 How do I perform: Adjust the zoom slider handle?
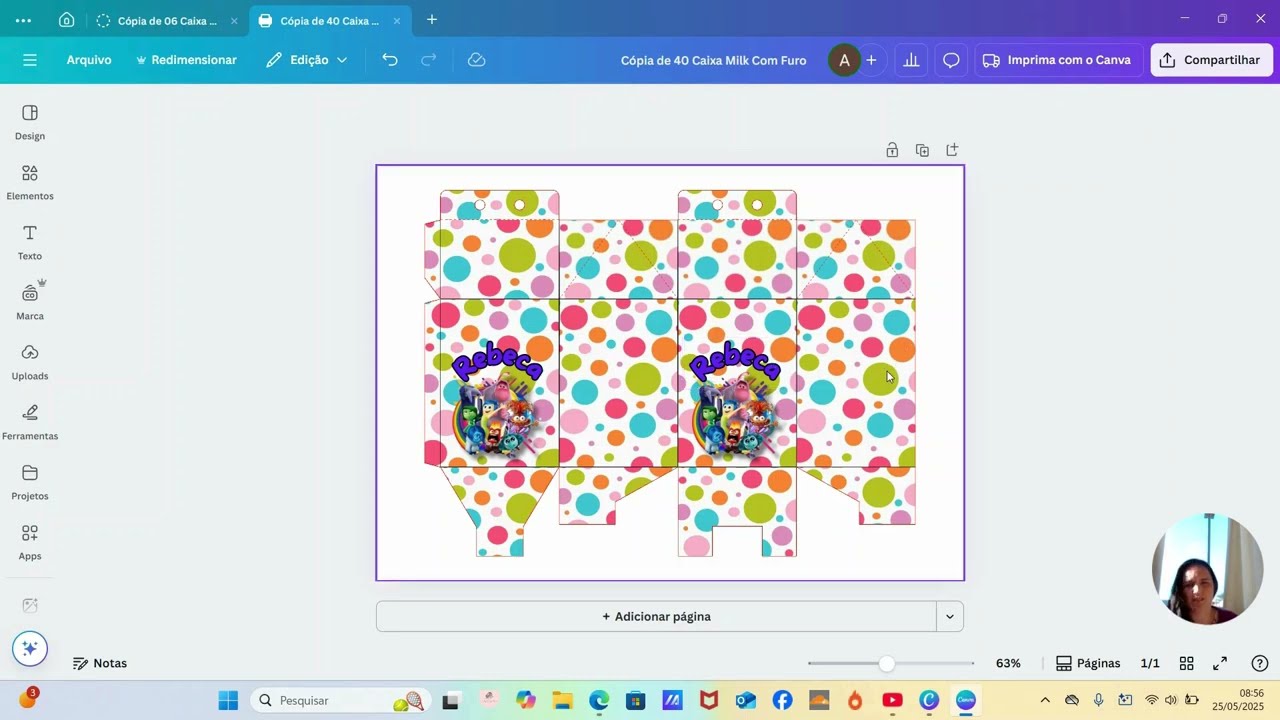coord(886,663)
